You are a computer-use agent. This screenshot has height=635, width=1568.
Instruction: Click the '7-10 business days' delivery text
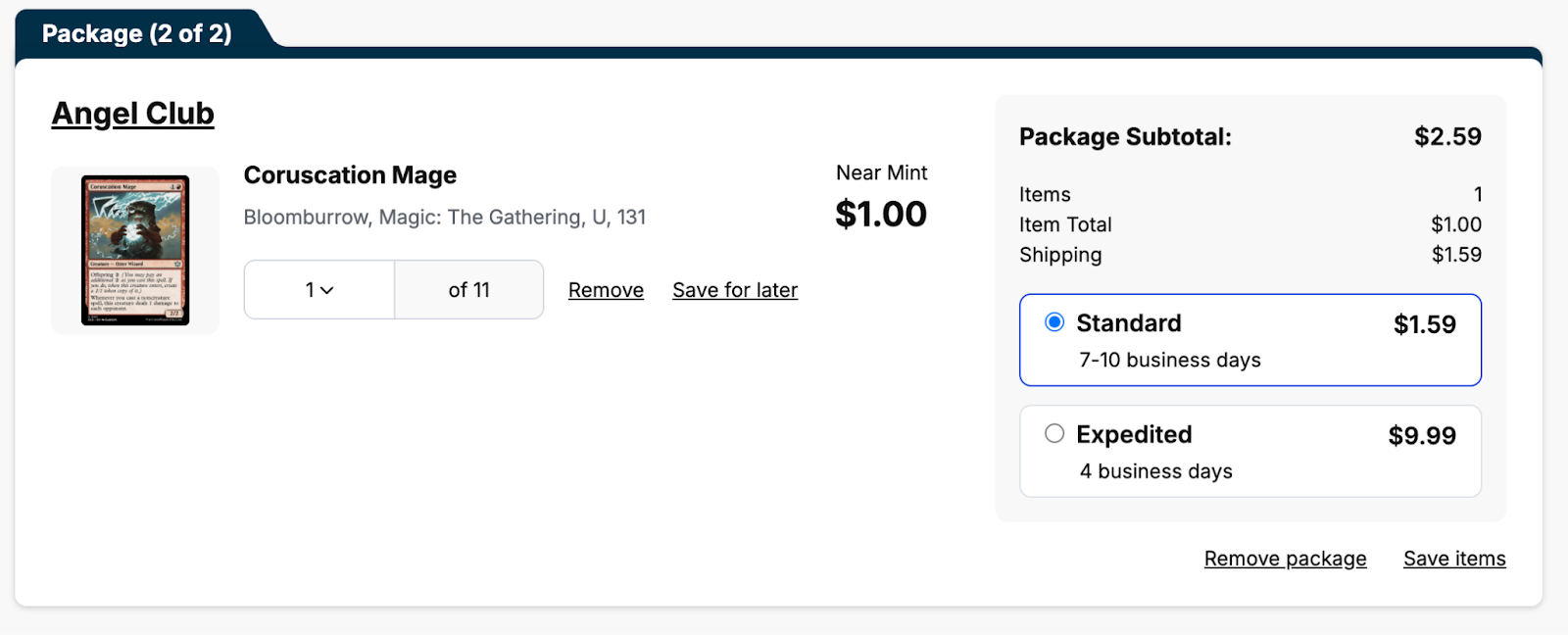tap(1170, 360)
